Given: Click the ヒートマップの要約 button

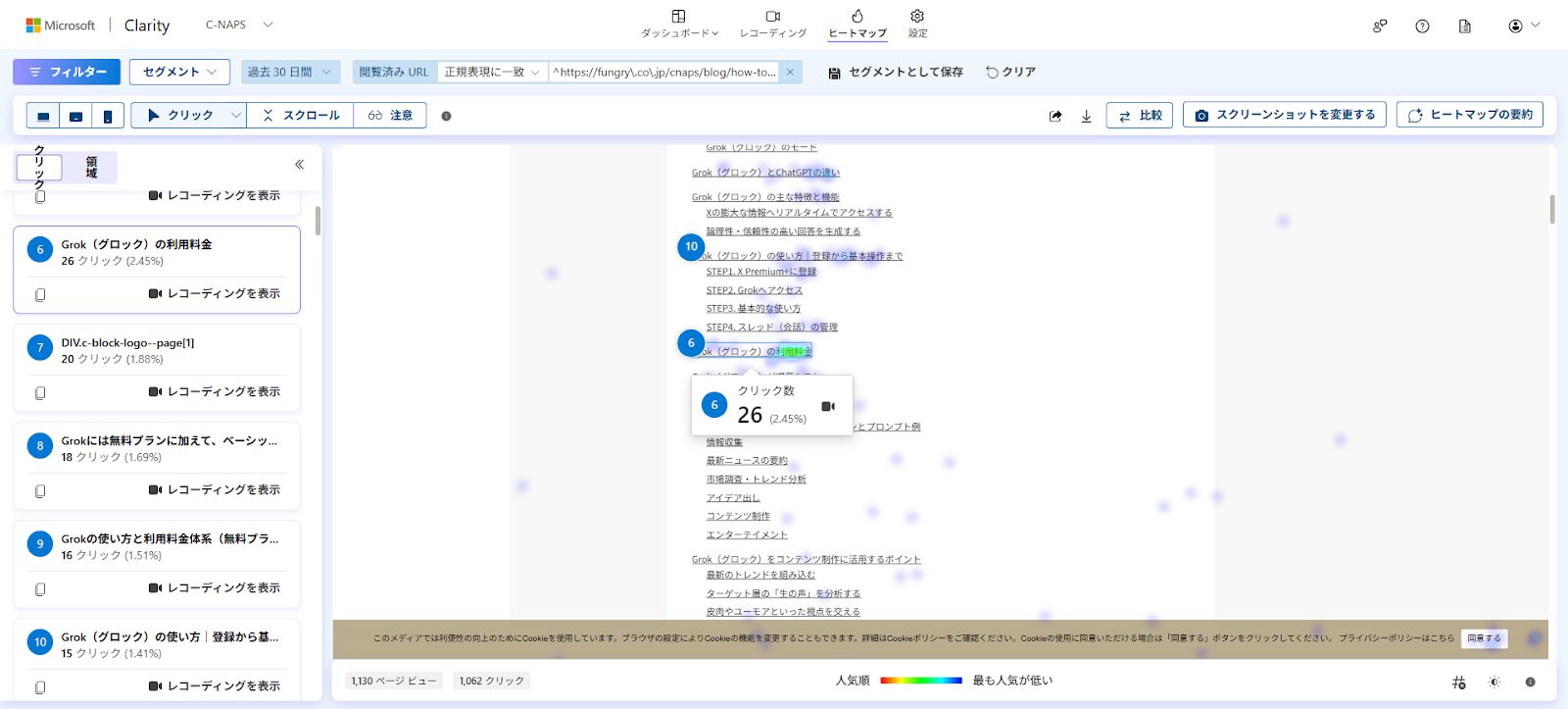Looking at the screenshot, I should (x=1469, y=115).
